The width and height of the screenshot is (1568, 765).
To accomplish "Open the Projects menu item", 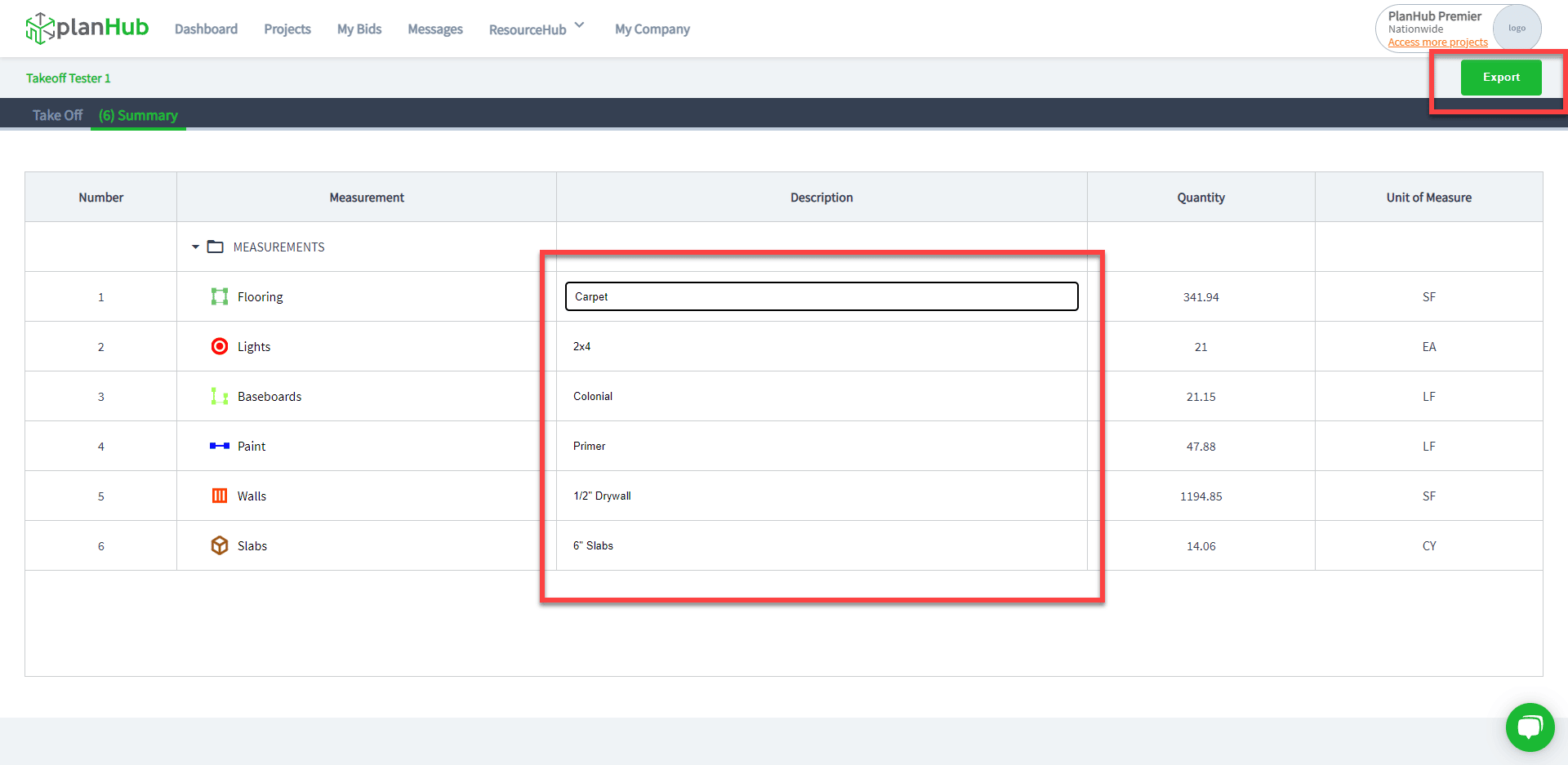I will click(x=287, y=29).
